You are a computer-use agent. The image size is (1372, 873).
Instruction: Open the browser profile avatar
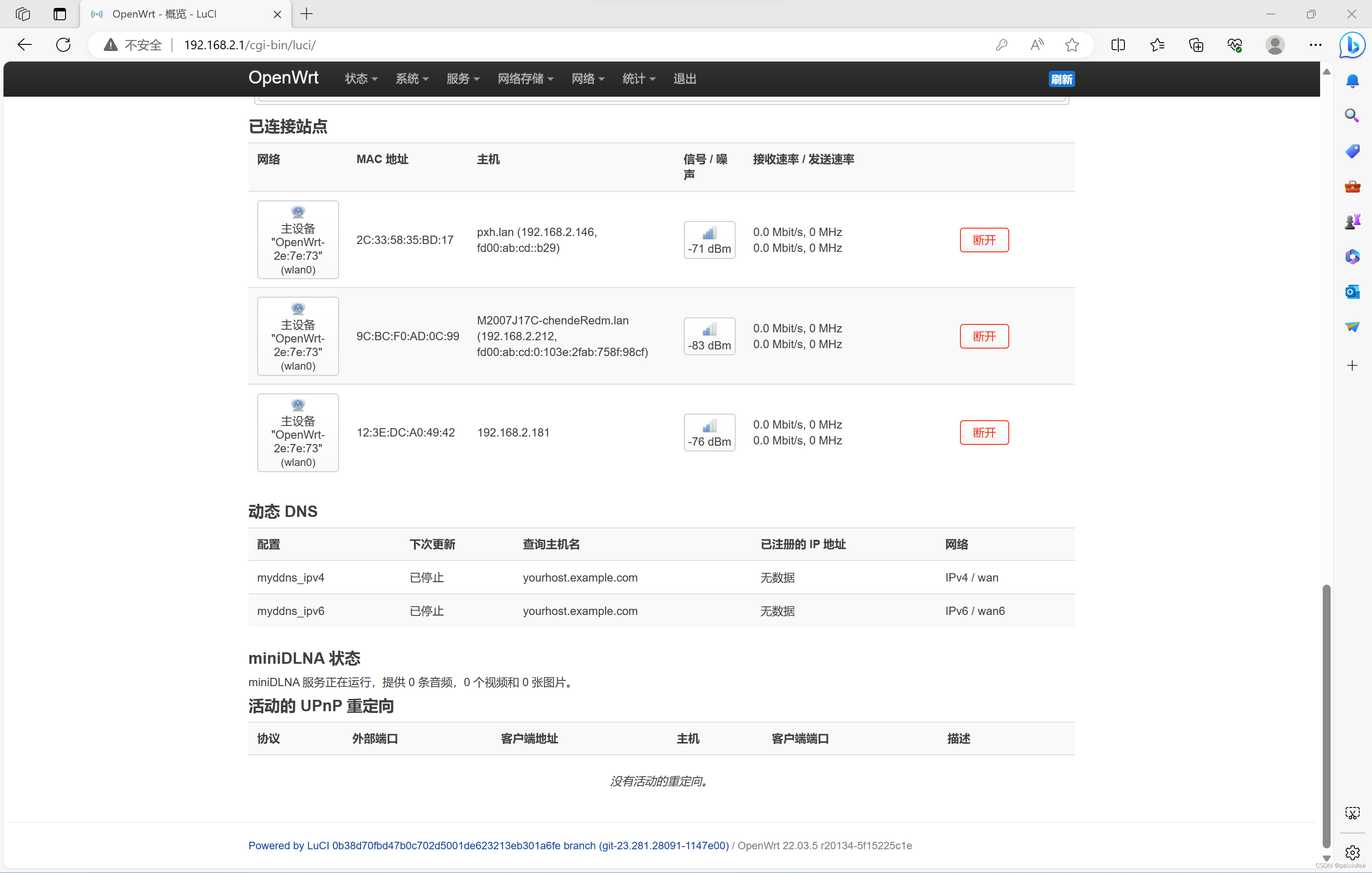(1274, 44)
